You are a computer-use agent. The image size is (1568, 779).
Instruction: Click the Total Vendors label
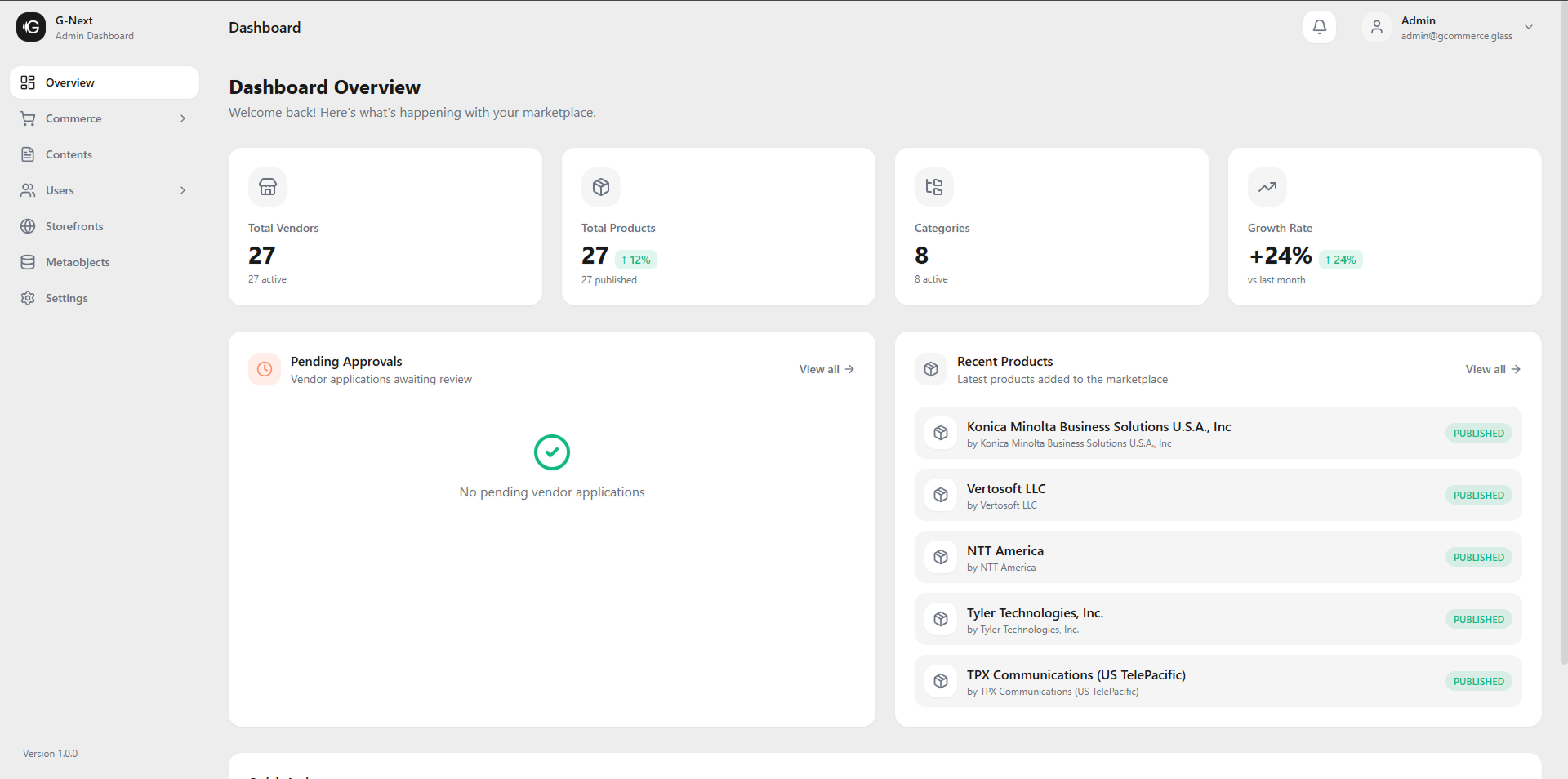[283, 228]
